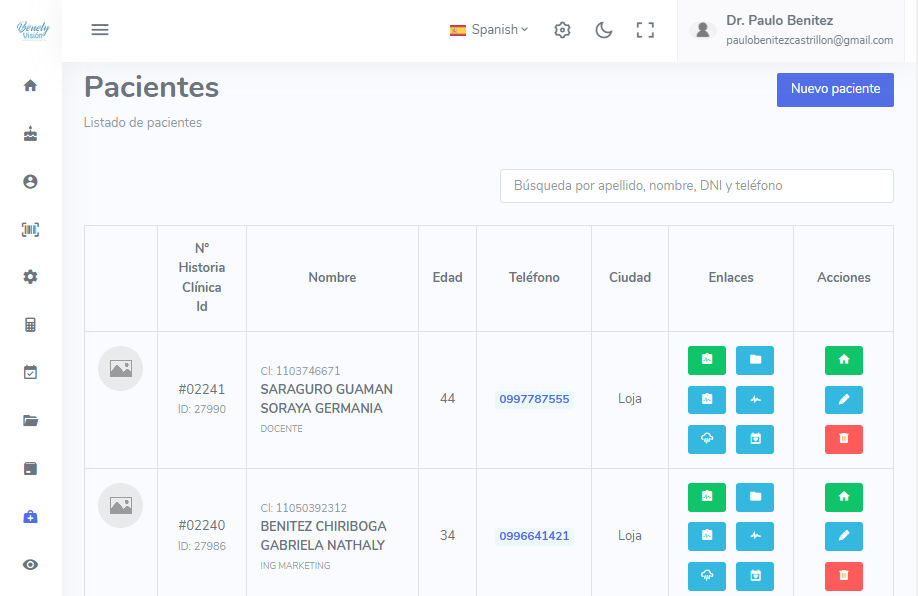Open the calculator in the sidebar
Image resolution: width=918 pixels, height=596 pixels.
pos(30,324)
